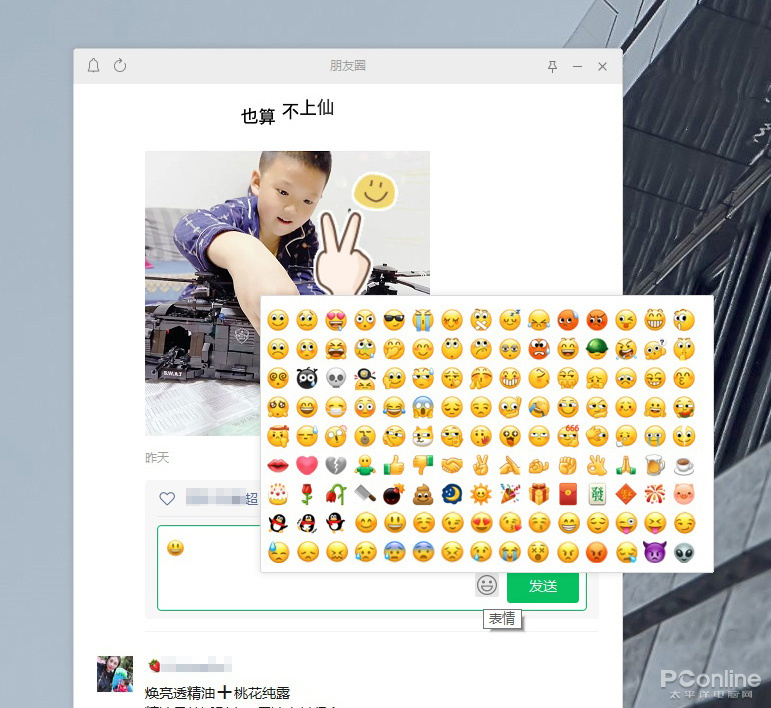Open the emoji picker smiley button
Viewport: 771px width, 708px height.
[487, 585]
